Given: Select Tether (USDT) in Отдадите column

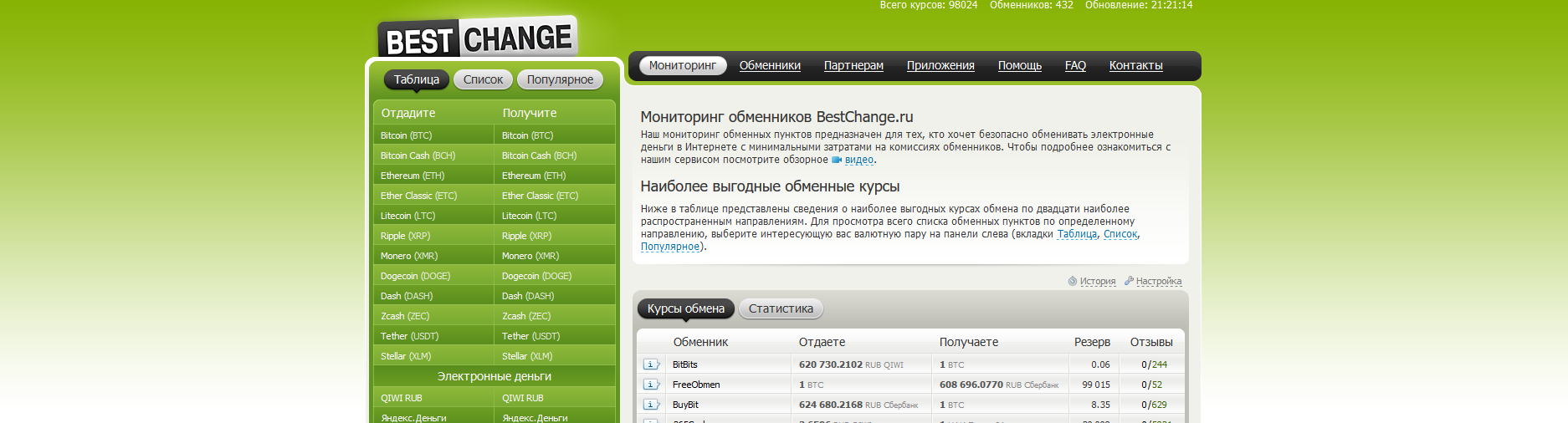Looking at the screenshot, I should point(433,336).
